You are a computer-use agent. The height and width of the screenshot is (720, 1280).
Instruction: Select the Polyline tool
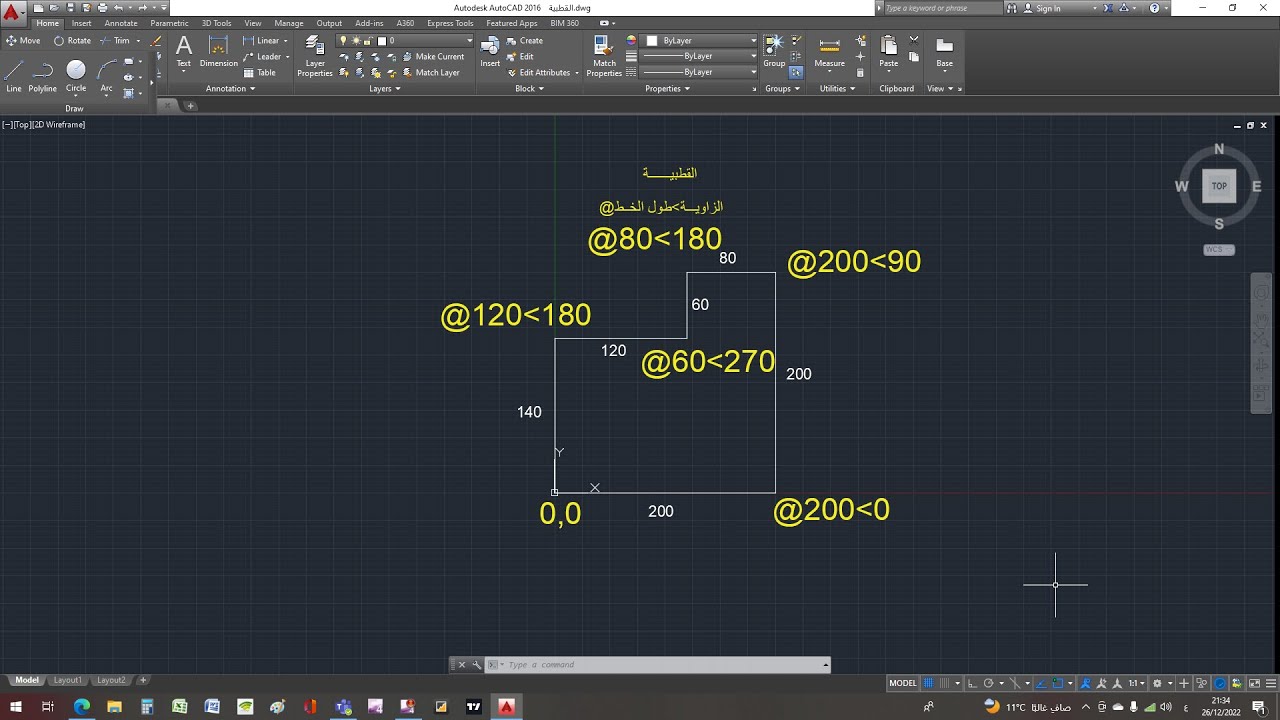point(43,76)
